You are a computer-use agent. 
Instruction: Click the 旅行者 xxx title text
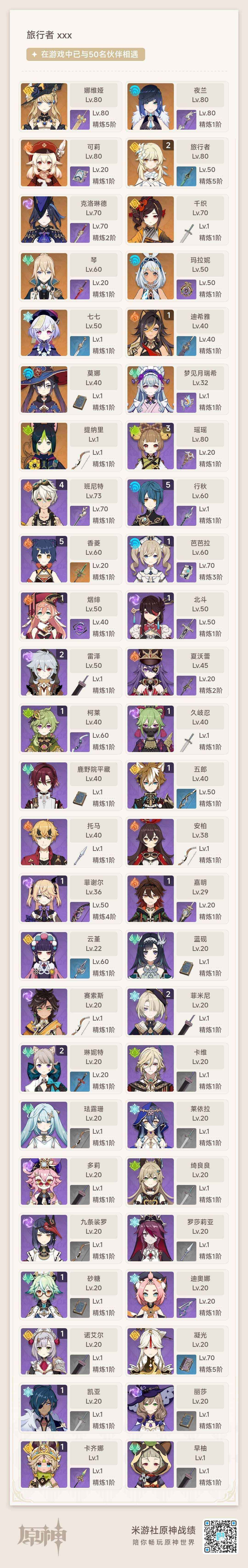tap(49, 35)
